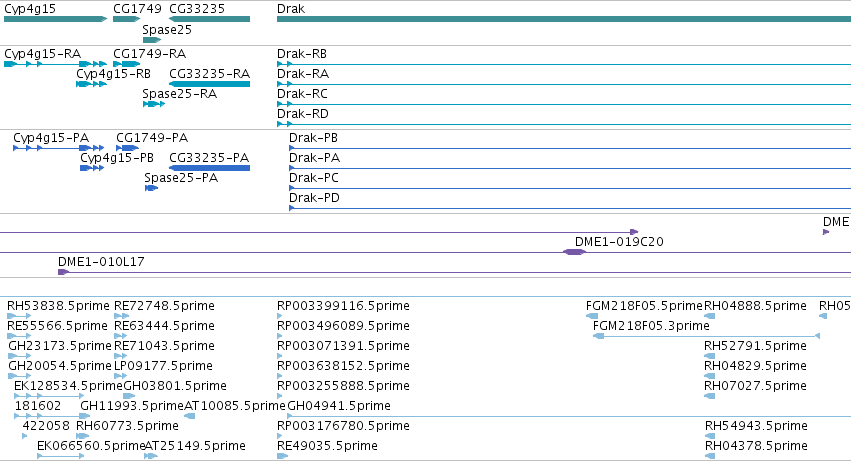Select EST FGM218F05.5prime

(644, 306)
